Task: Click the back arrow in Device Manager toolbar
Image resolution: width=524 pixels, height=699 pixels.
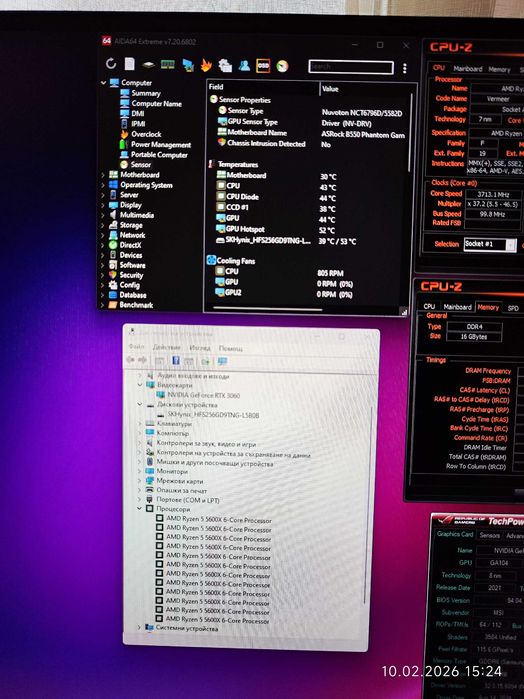Action: [130, 360]
